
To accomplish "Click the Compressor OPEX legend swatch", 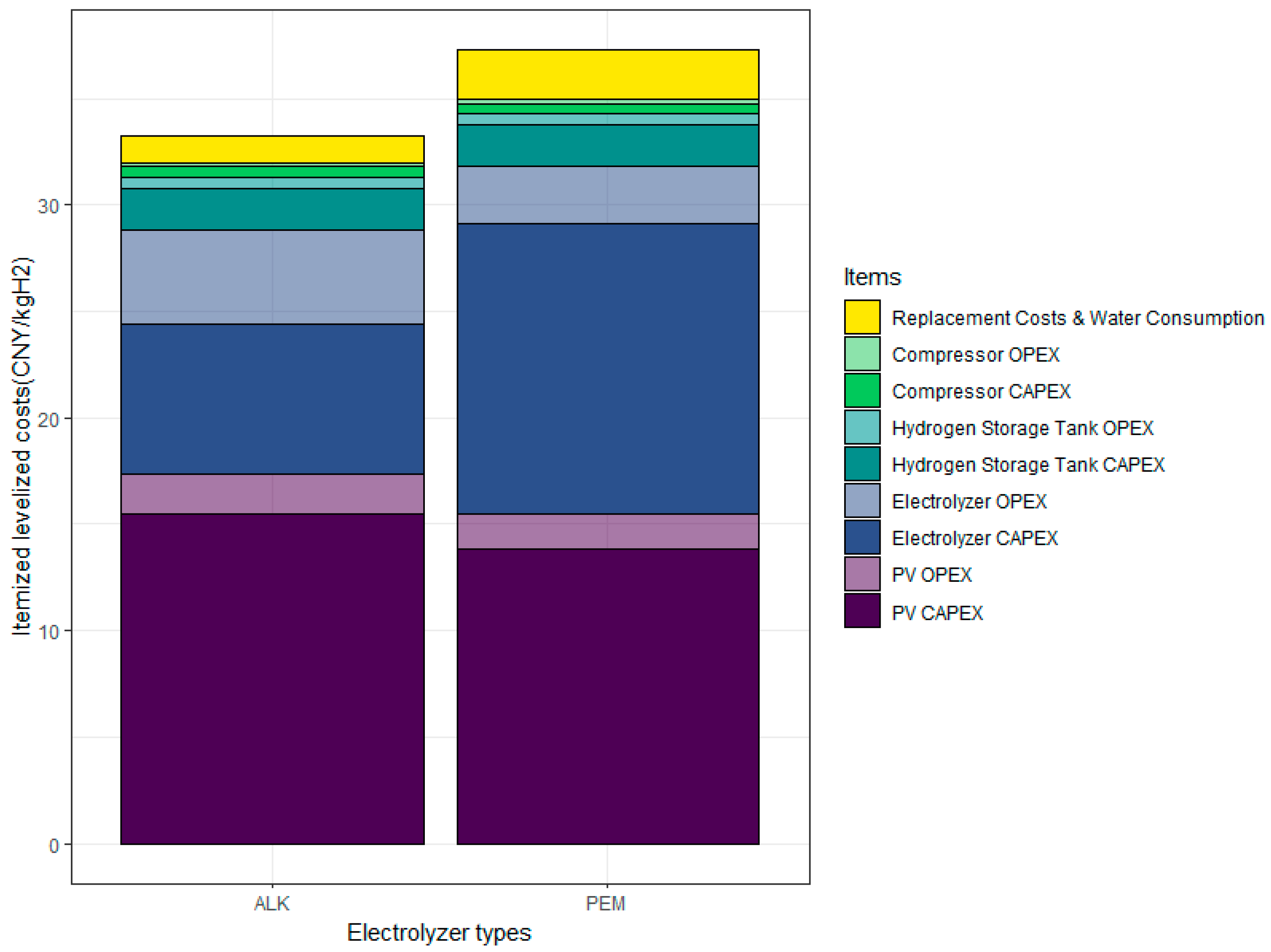I will point(862,354).
